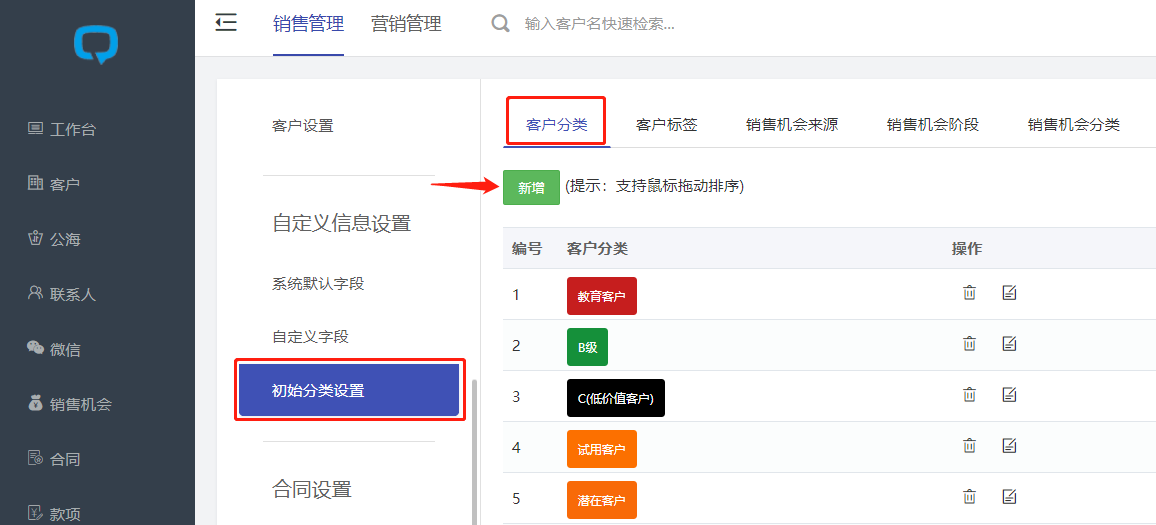The image size is (1156, 525).
Task: Open 工作台 from the left sidebar
Action: click(x=62, y=130)
